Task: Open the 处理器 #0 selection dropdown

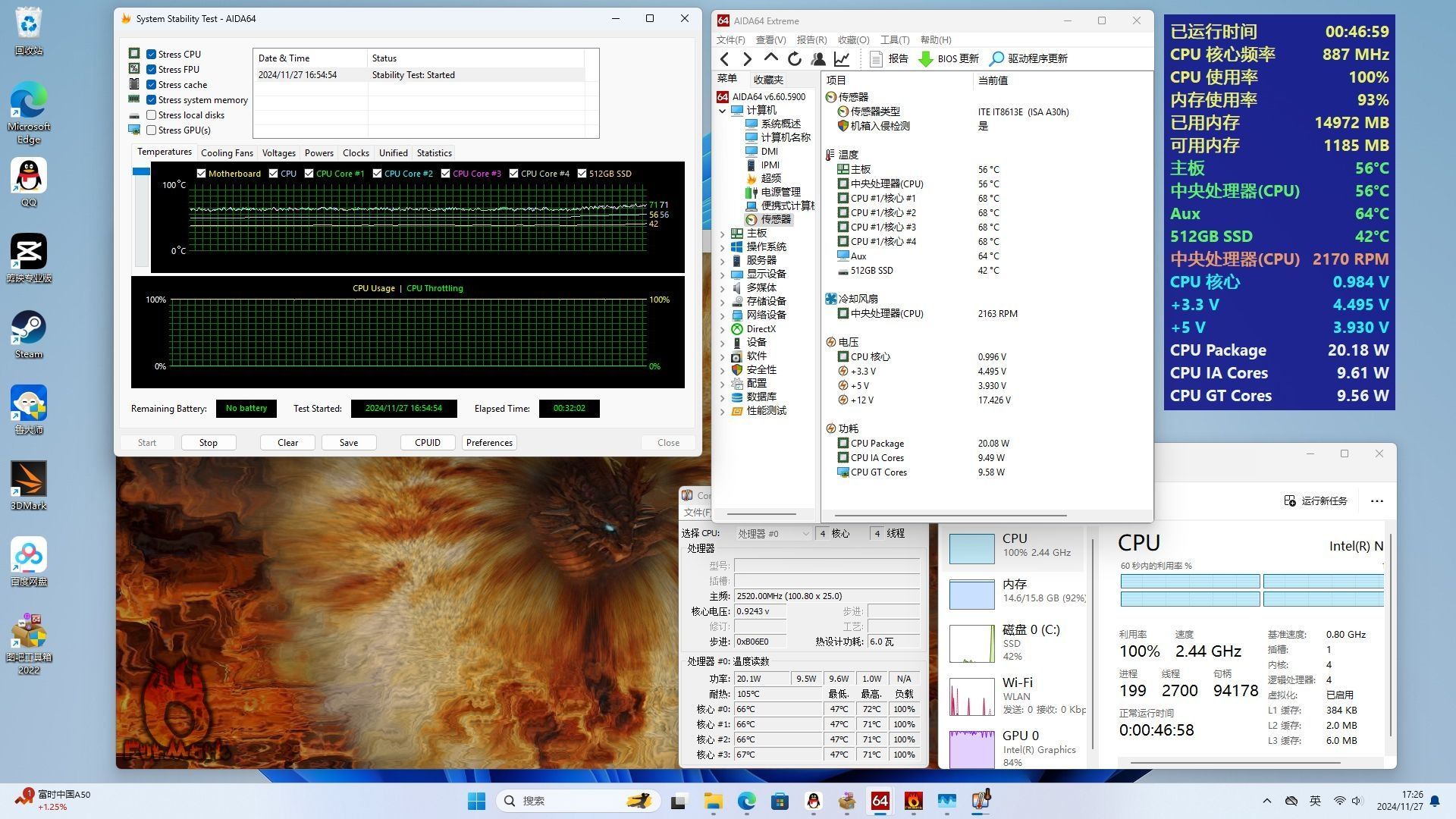Action: coord(773,534)
